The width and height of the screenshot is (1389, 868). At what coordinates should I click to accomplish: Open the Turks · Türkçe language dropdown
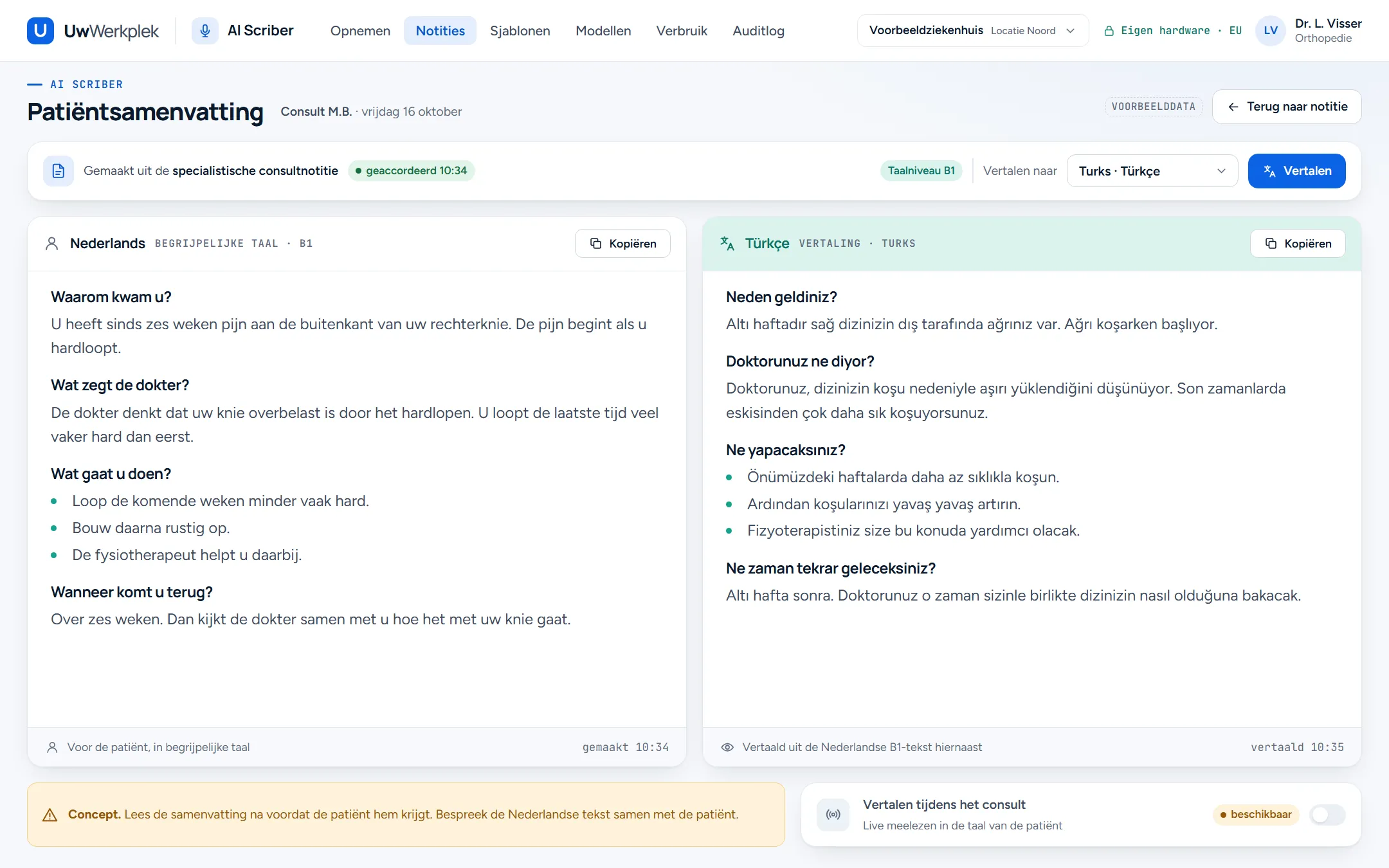coord(1152,171)
